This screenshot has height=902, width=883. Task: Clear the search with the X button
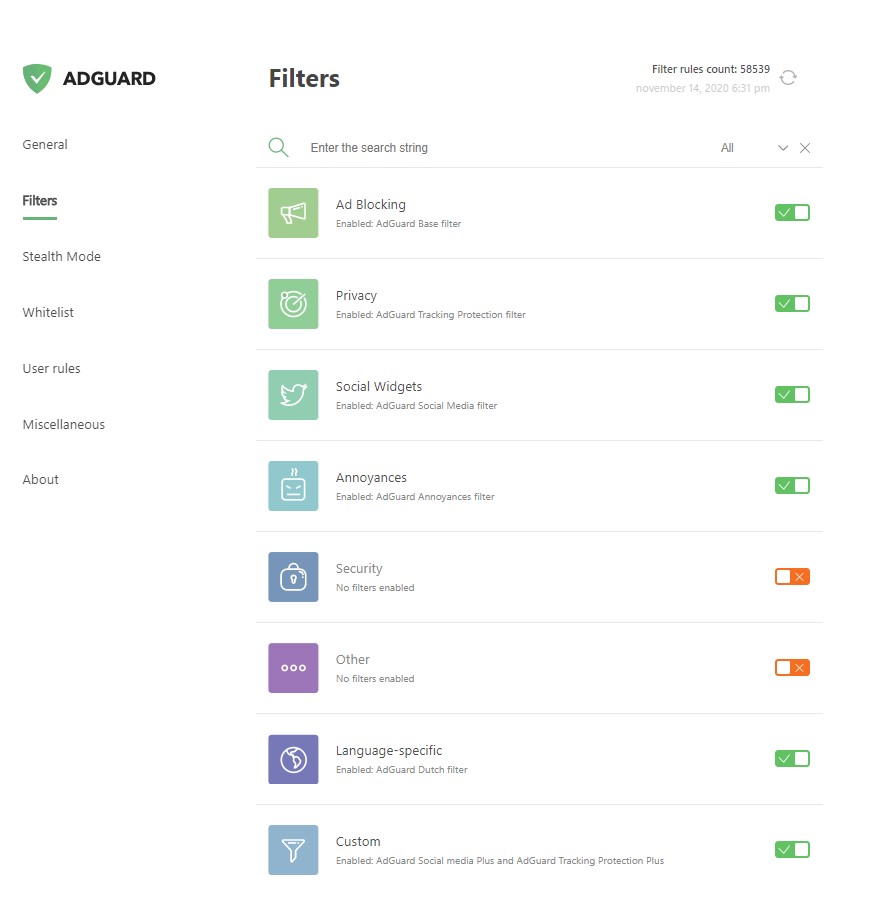[x=805, y=148]
